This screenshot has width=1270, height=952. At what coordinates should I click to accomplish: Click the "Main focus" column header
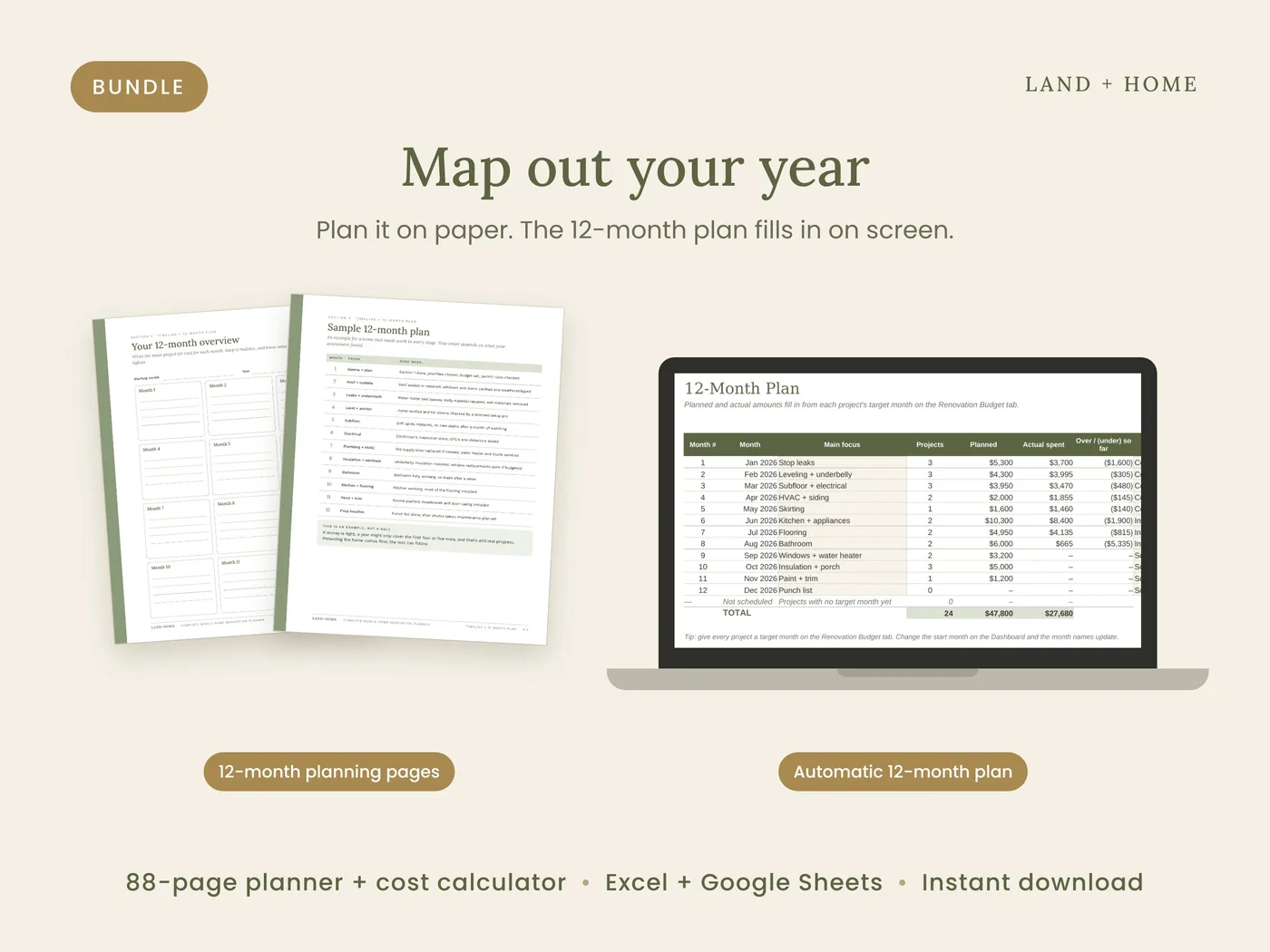click(842, 444)
